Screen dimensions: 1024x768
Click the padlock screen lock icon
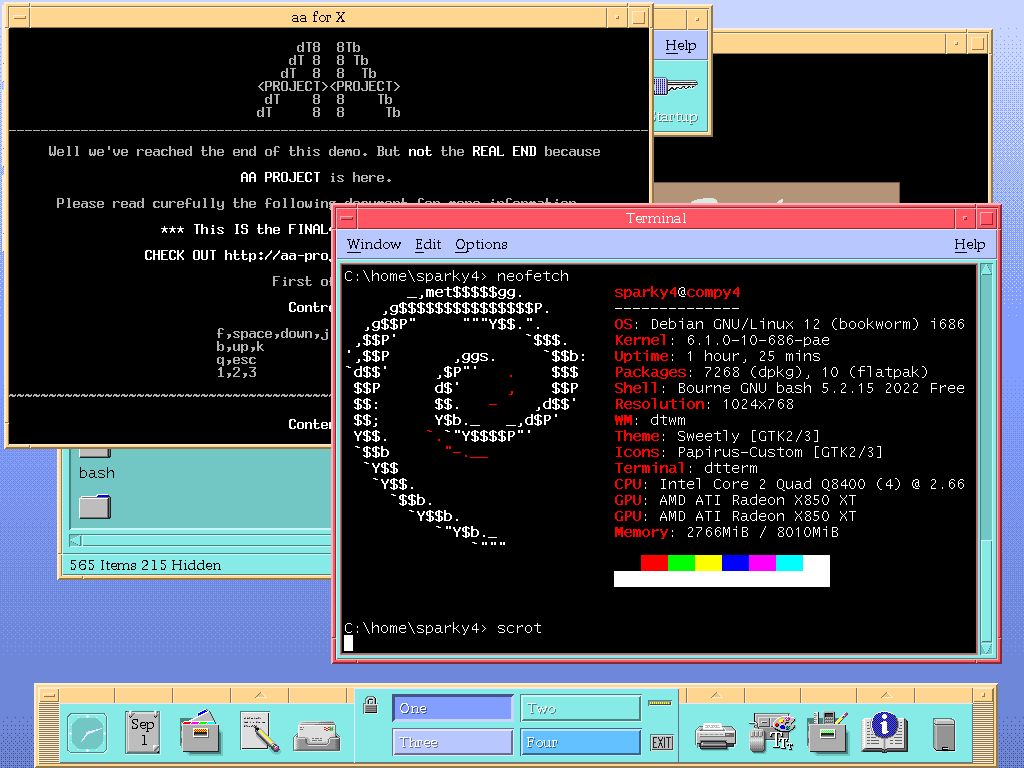coord(370,704)
